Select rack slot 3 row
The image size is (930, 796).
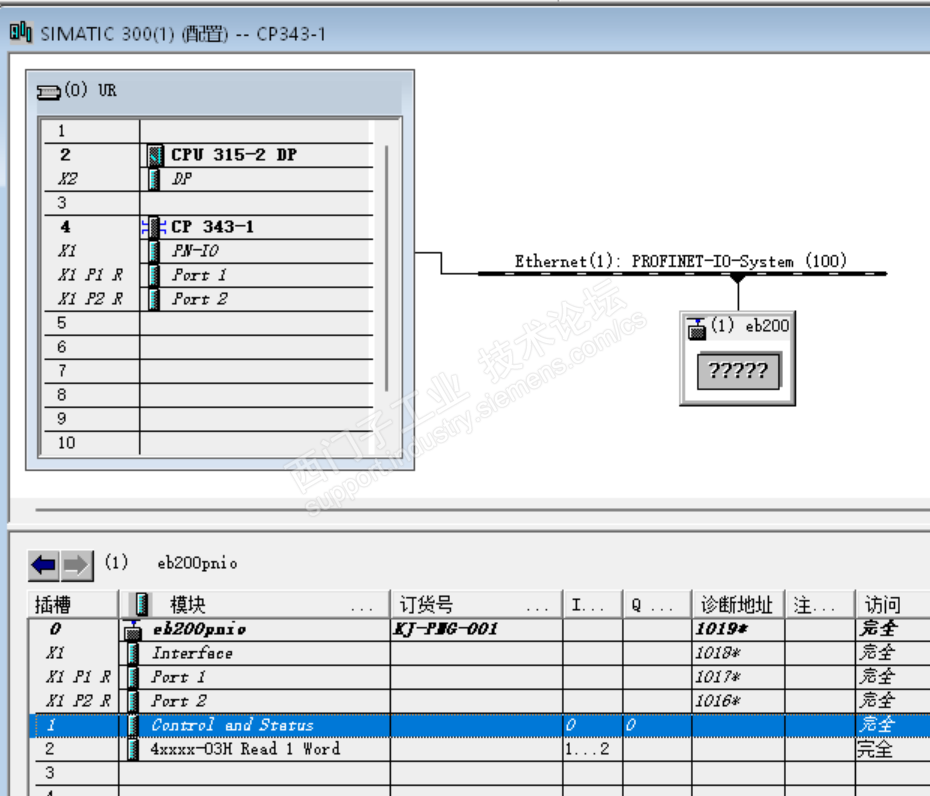point(208,203)
